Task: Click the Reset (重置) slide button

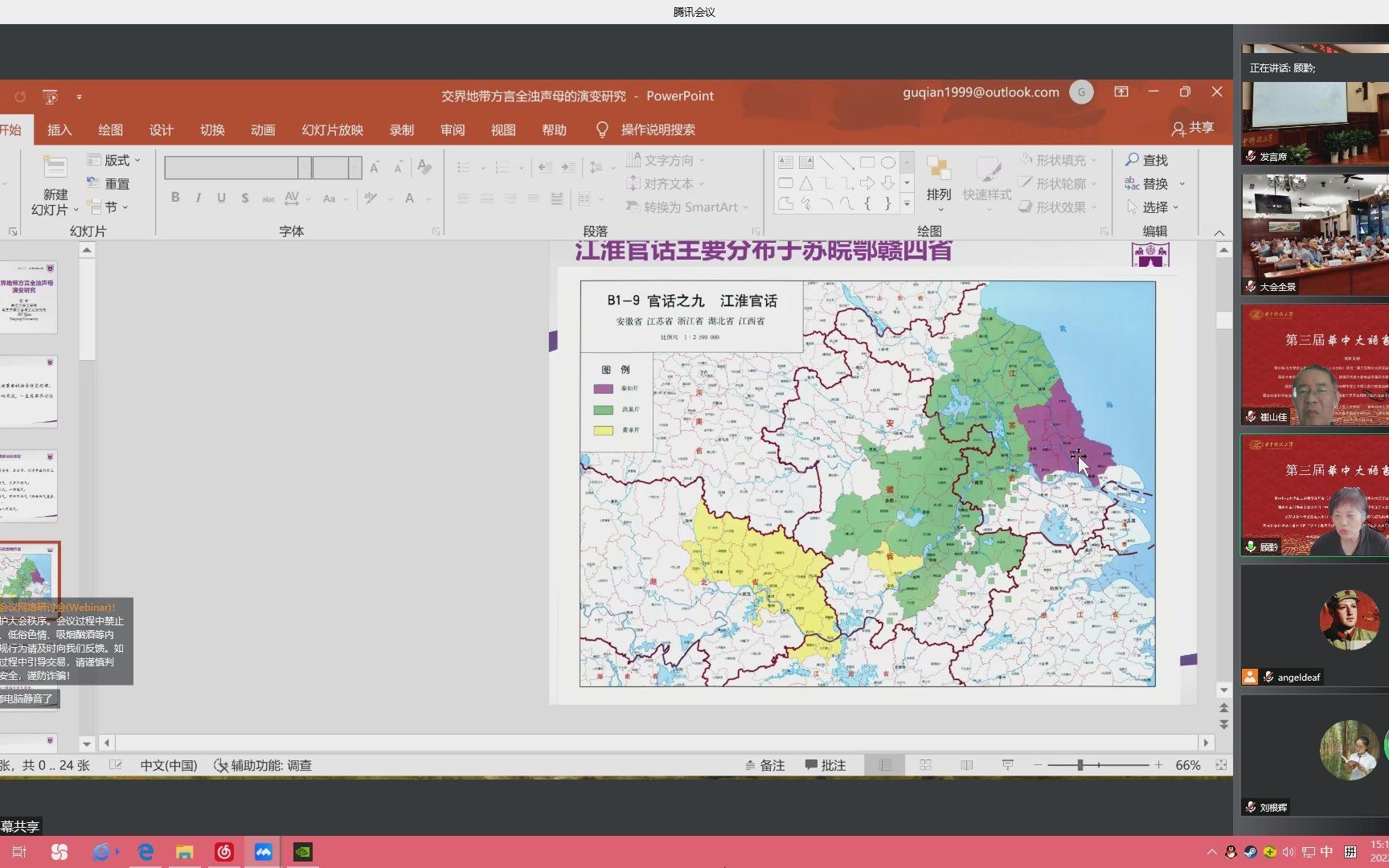Action: tap(109, 183)
